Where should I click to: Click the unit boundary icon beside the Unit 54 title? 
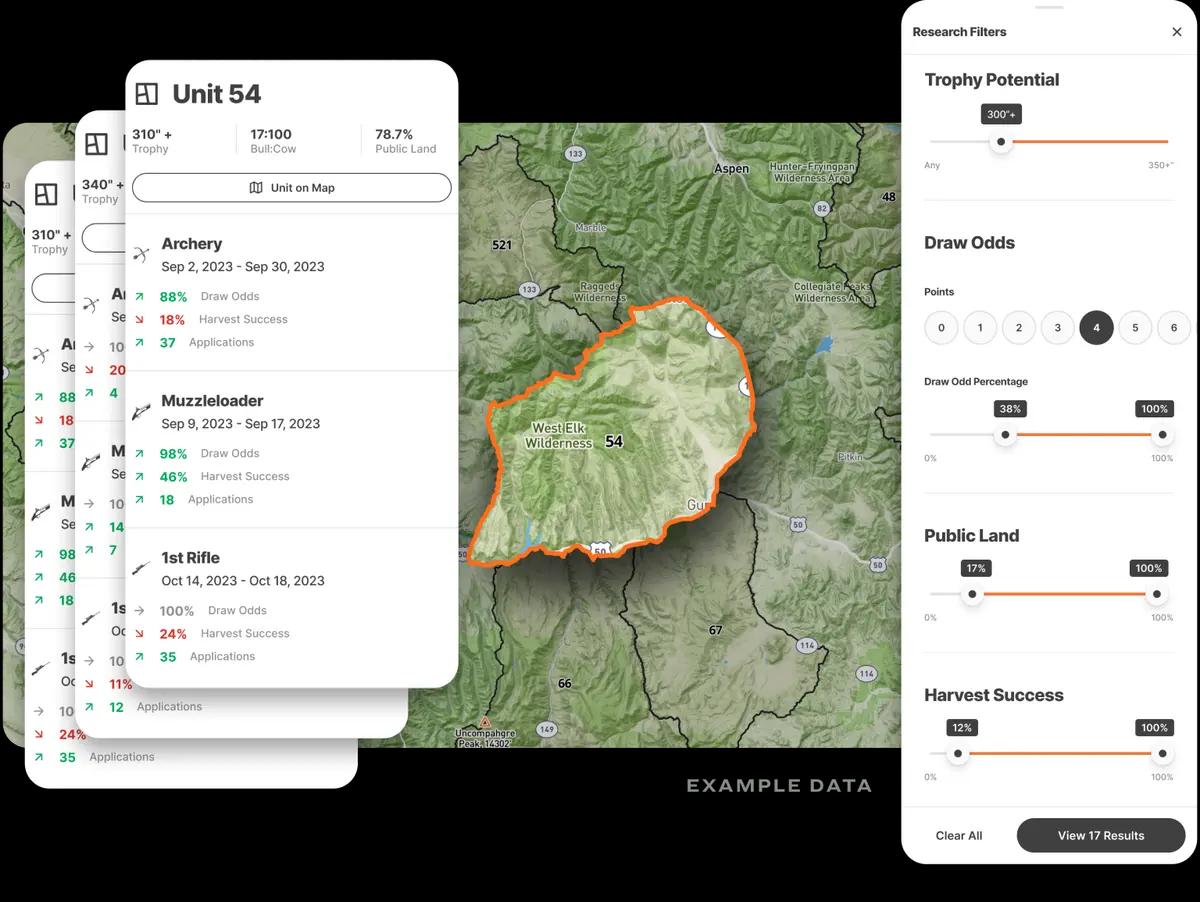click(x=147, y=92)
